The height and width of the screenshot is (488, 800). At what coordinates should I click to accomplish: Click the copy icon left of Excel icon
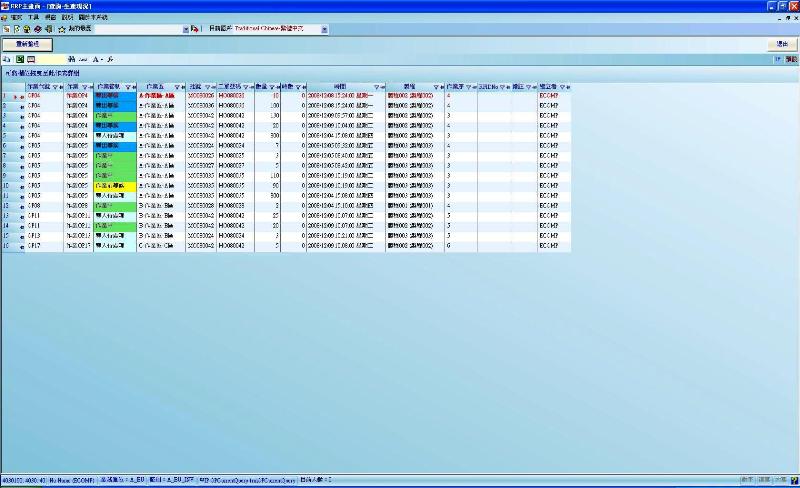click(7, 60)
